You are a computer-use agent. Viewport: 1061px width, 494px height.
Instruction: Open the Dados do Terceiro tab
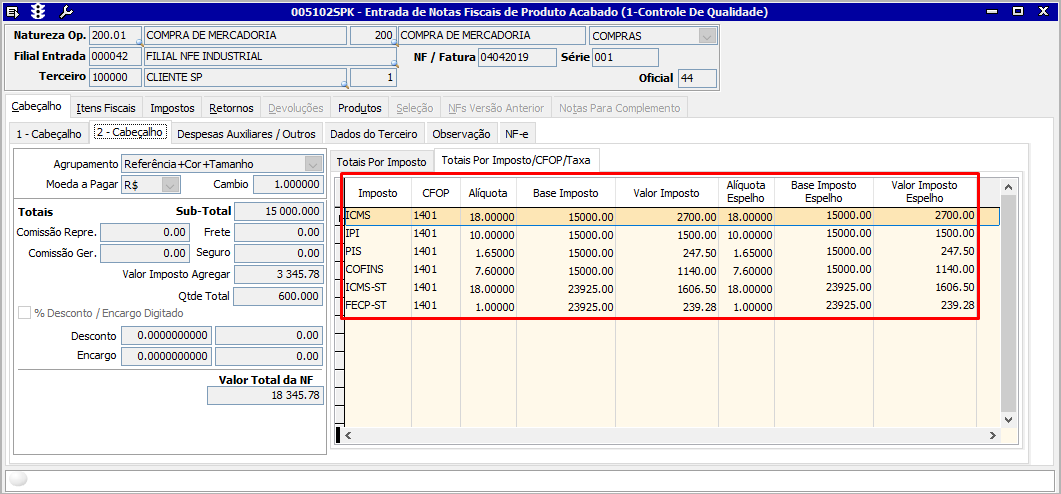click(374, 134)
